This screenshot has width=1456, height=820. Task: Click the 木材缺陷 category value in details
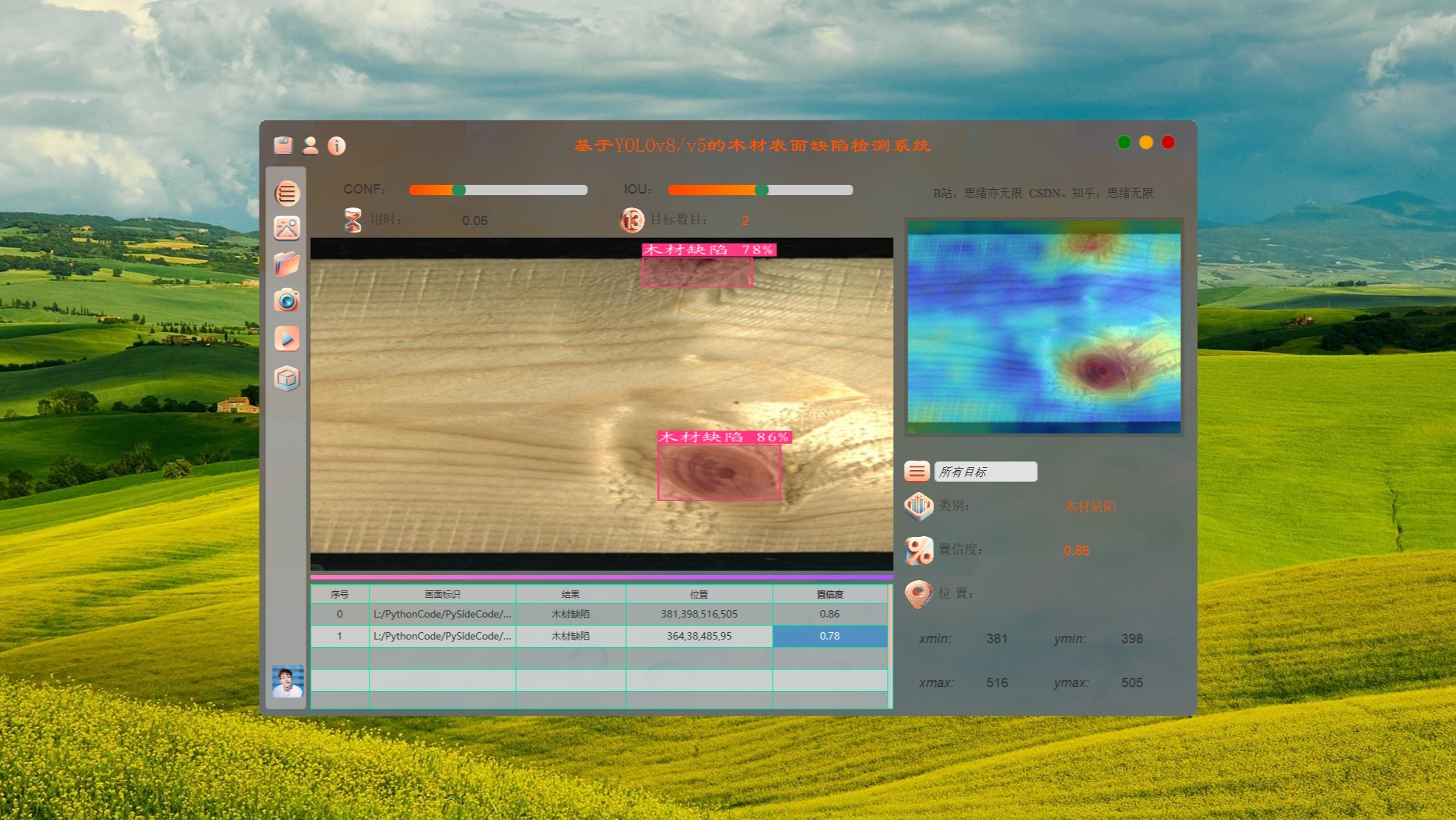pyautogui.click(x=1090, y=506)
